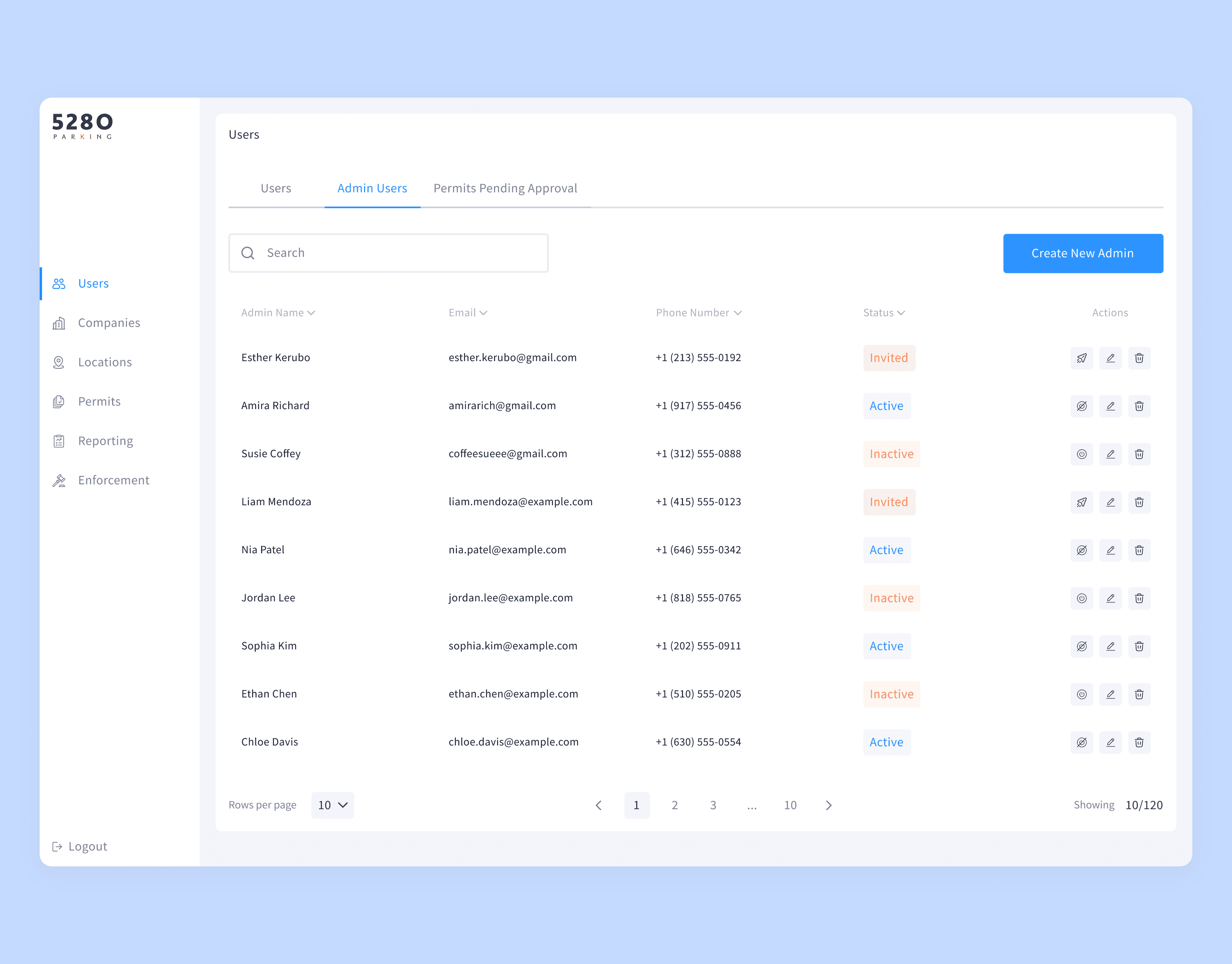Click the name Chloe Davis
Image resolution: width=1232 pixels, height=964 pixels.
[269, 742]
